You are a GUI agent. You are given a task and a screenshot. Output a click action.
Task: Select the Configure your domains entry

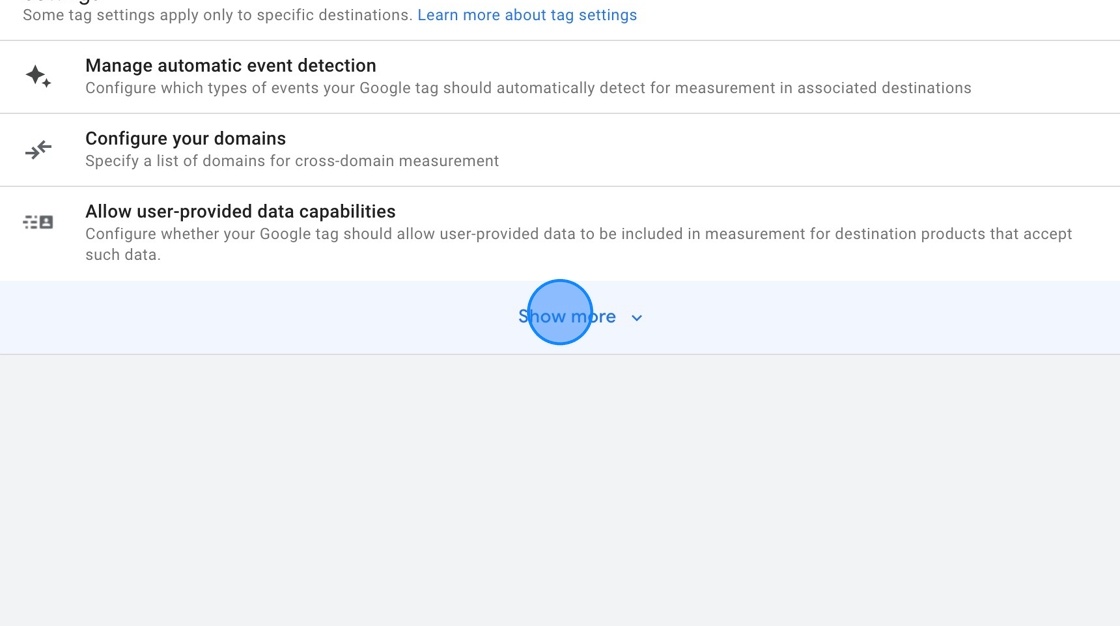click(x=186, y=138)
